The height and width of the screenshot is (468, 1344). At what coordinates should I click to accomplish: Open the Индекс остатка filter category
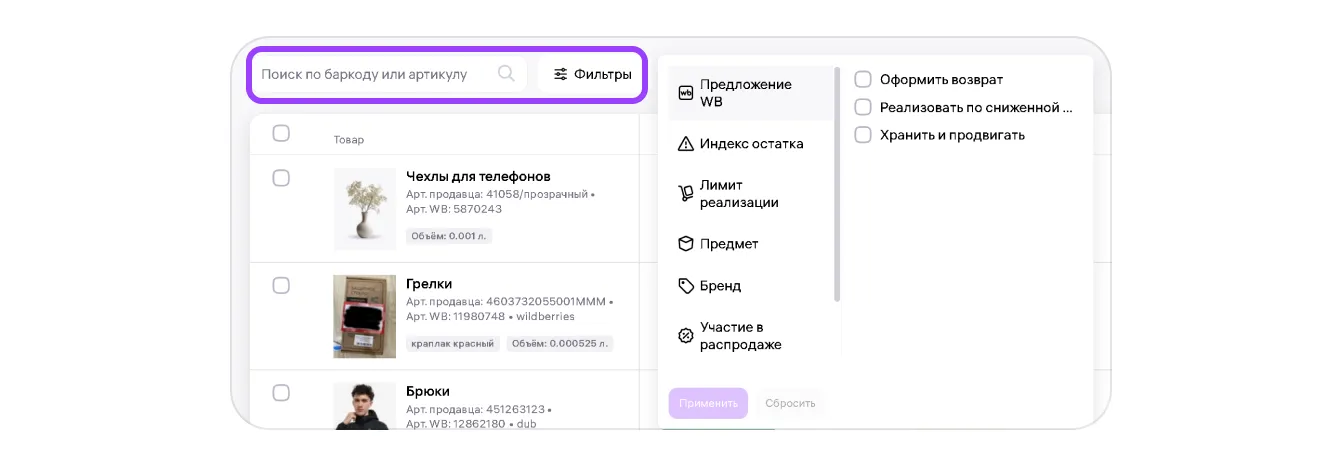[x=751, y=144]
